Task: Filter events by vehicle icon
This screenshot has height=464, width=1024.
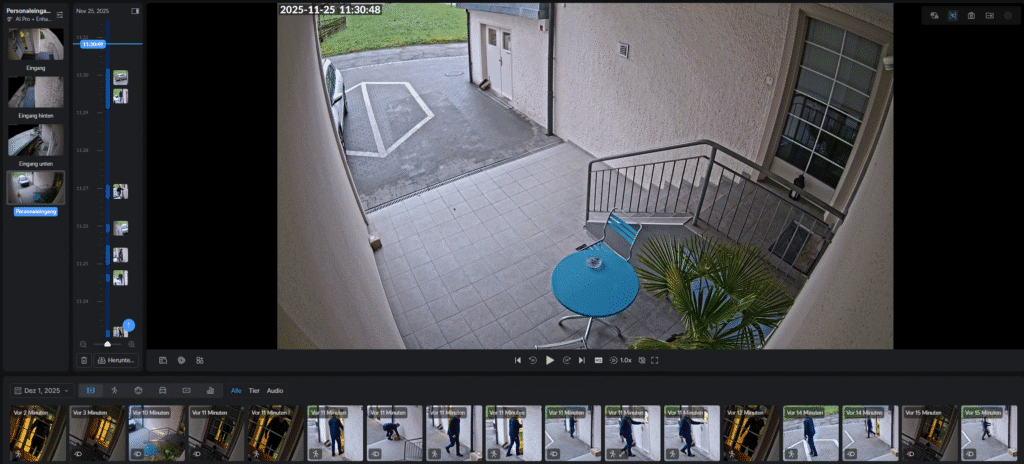Action: pos(162,390)
